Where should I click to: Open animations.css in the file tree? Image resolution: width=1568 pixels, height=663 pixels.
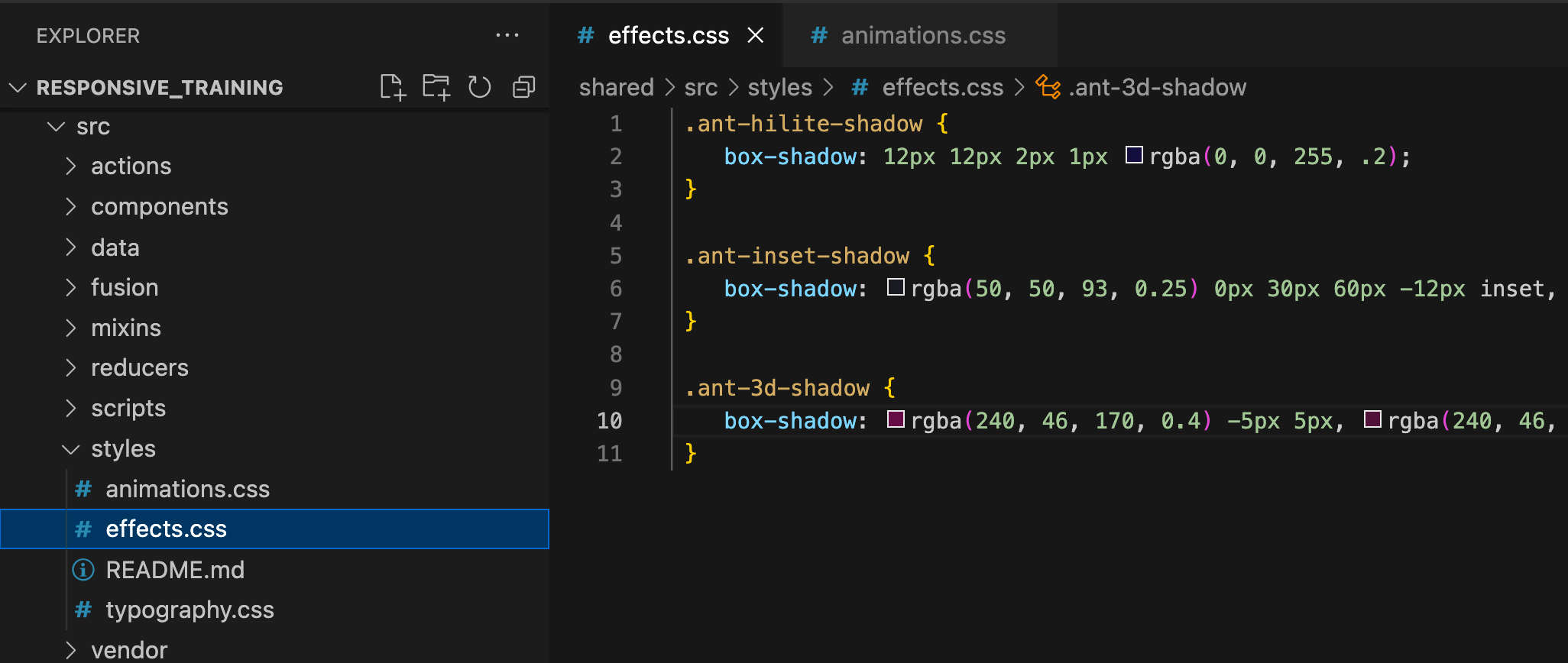pyautogui.click(x=187, y=490)
